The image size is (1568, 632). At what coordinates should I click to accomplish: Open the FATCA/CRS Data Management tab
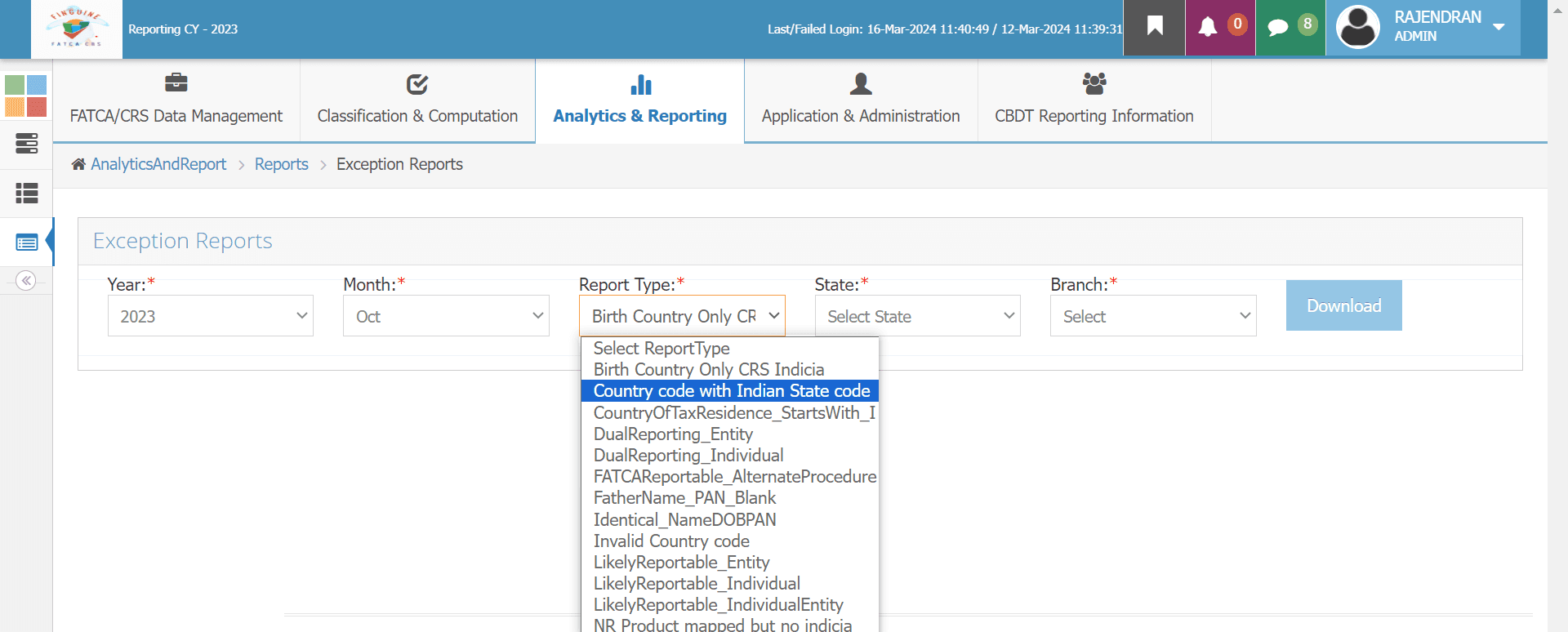[x=176, y=101]
